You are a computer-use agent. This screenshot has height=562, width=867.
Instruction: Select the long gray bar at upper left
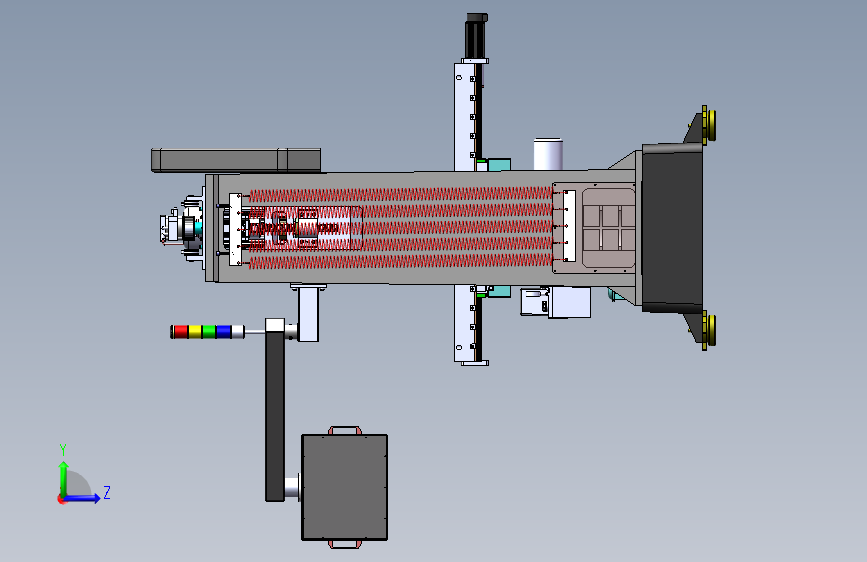236,160
